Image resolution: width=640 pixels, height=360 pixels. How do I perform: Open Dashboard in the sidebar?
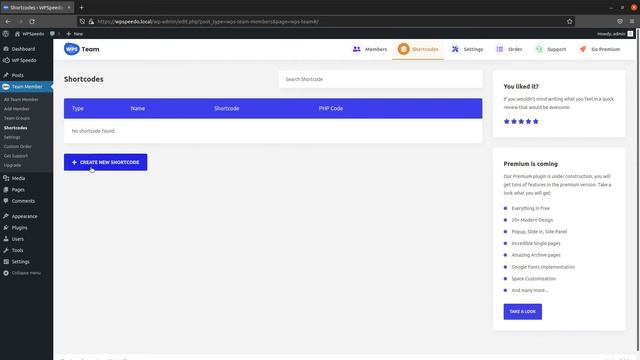tap(23, 49)
